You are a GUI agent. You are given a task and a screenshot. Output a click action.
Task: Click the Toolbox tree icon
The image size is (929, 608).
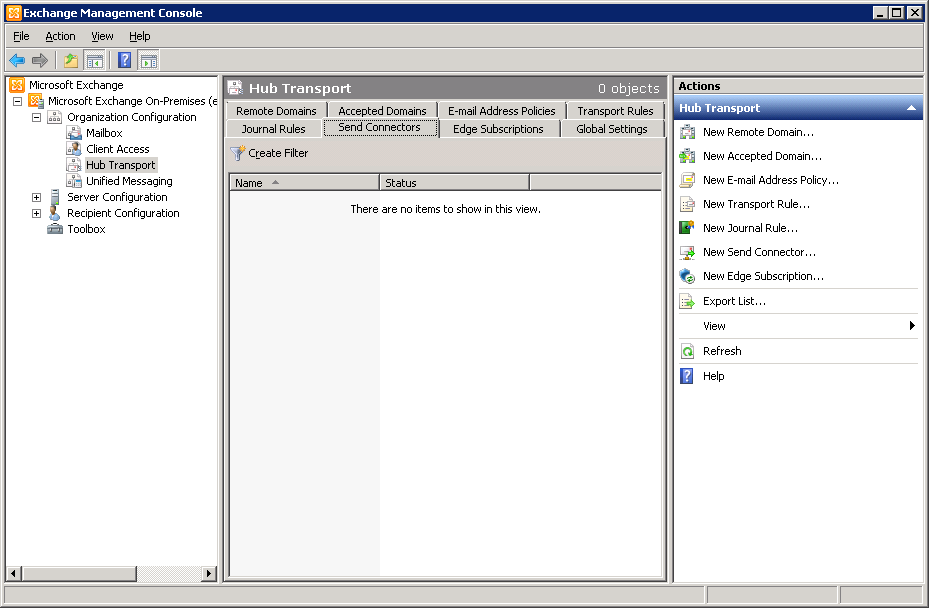55,229
